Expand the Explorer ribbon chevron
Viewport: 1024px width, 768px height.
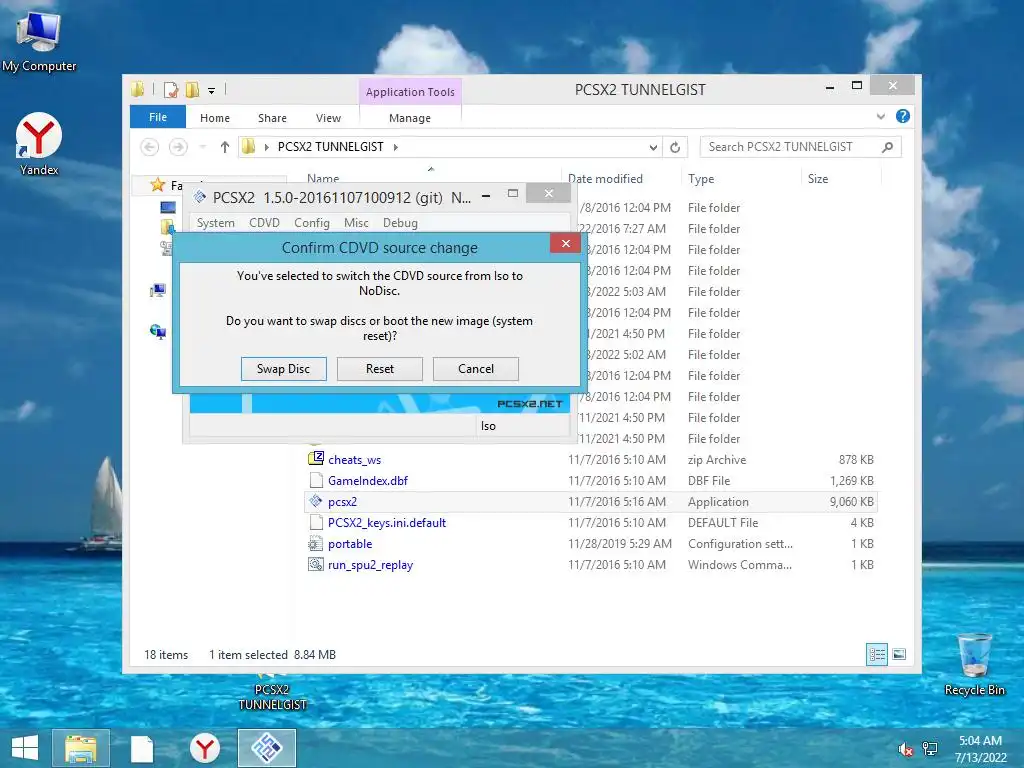pos(880,116)
